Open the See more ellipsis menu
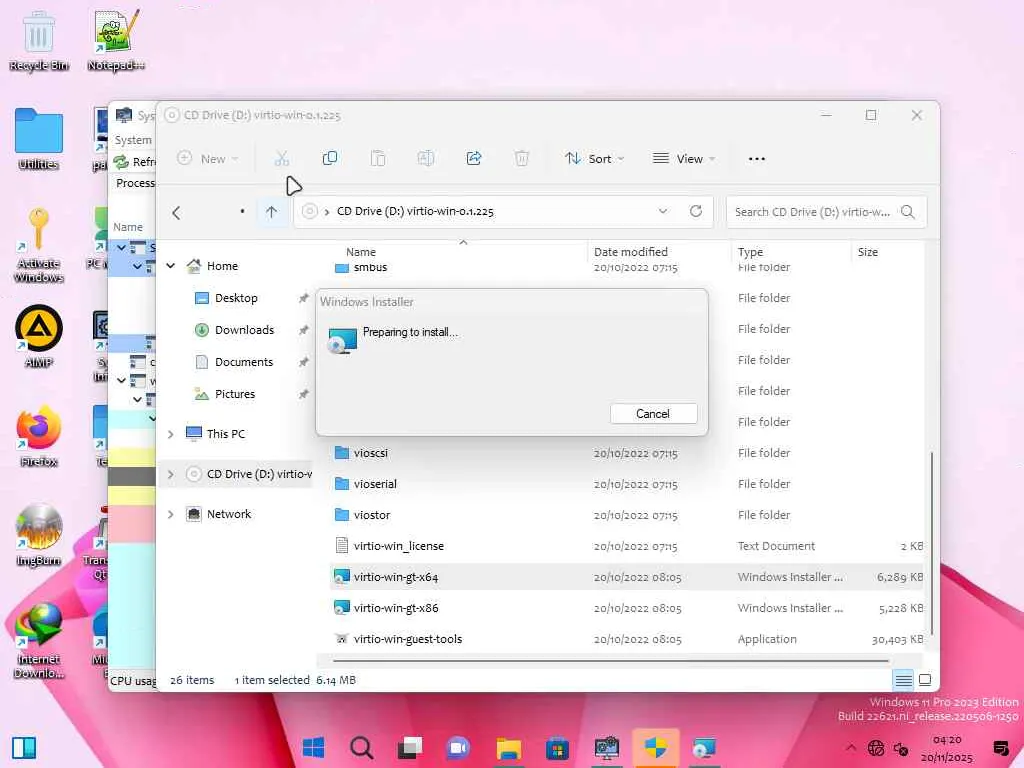1024x768 pixels. click(x=756, y=159)
